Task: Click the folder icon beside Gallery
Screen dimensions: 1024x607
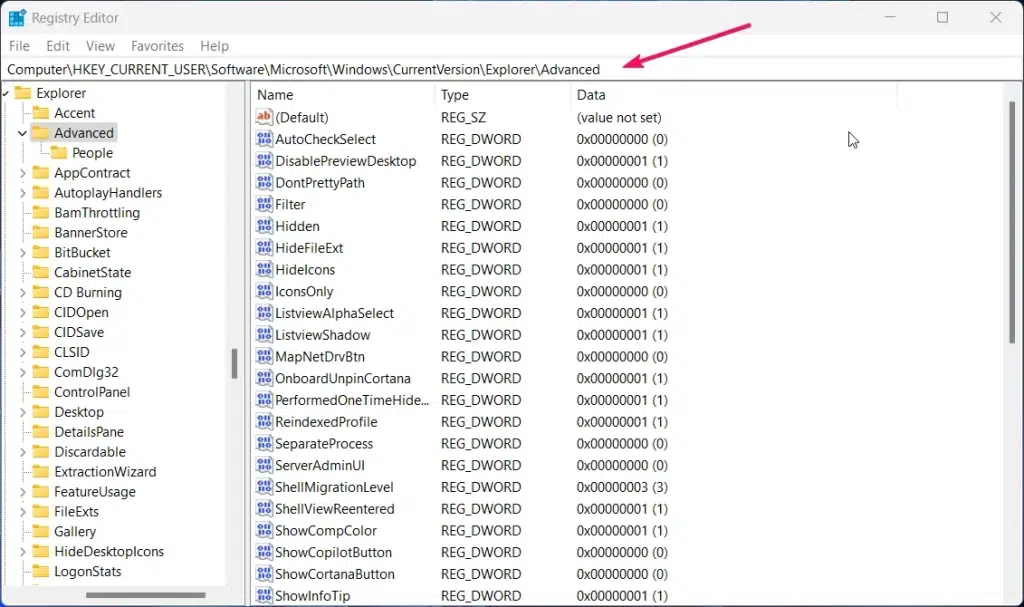Action: click(40, 531)
